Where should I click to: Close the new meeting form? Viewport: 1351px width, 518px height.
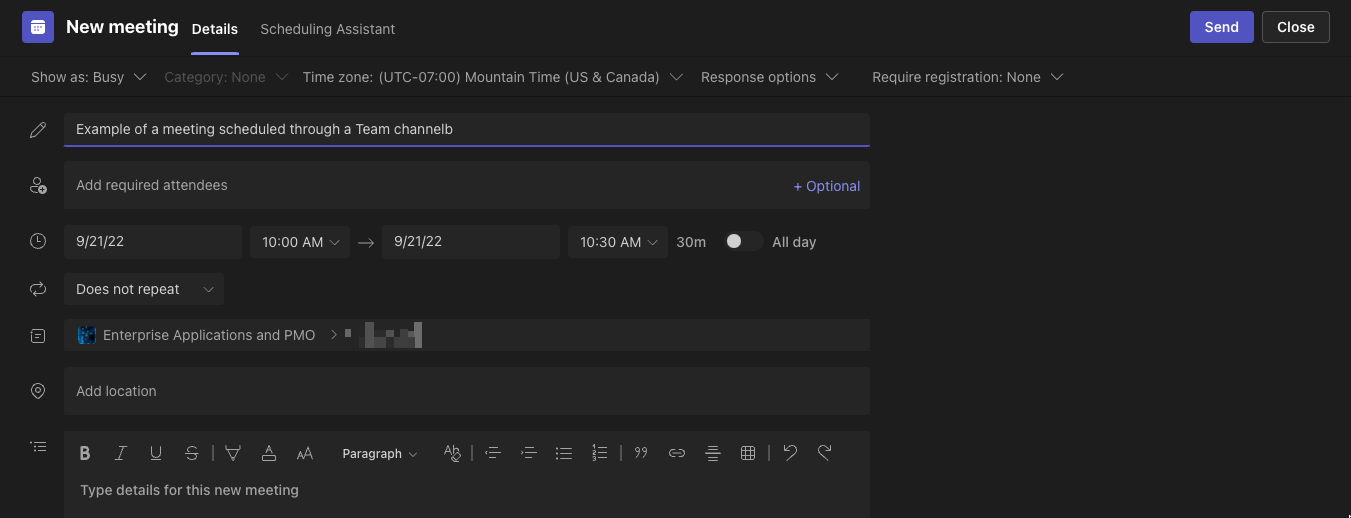(1295, 27)
